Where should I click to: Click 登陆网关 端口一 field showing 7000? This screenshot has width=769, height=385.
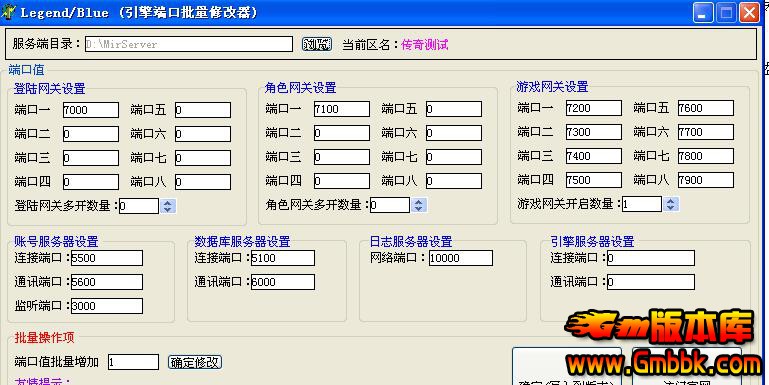91,110
